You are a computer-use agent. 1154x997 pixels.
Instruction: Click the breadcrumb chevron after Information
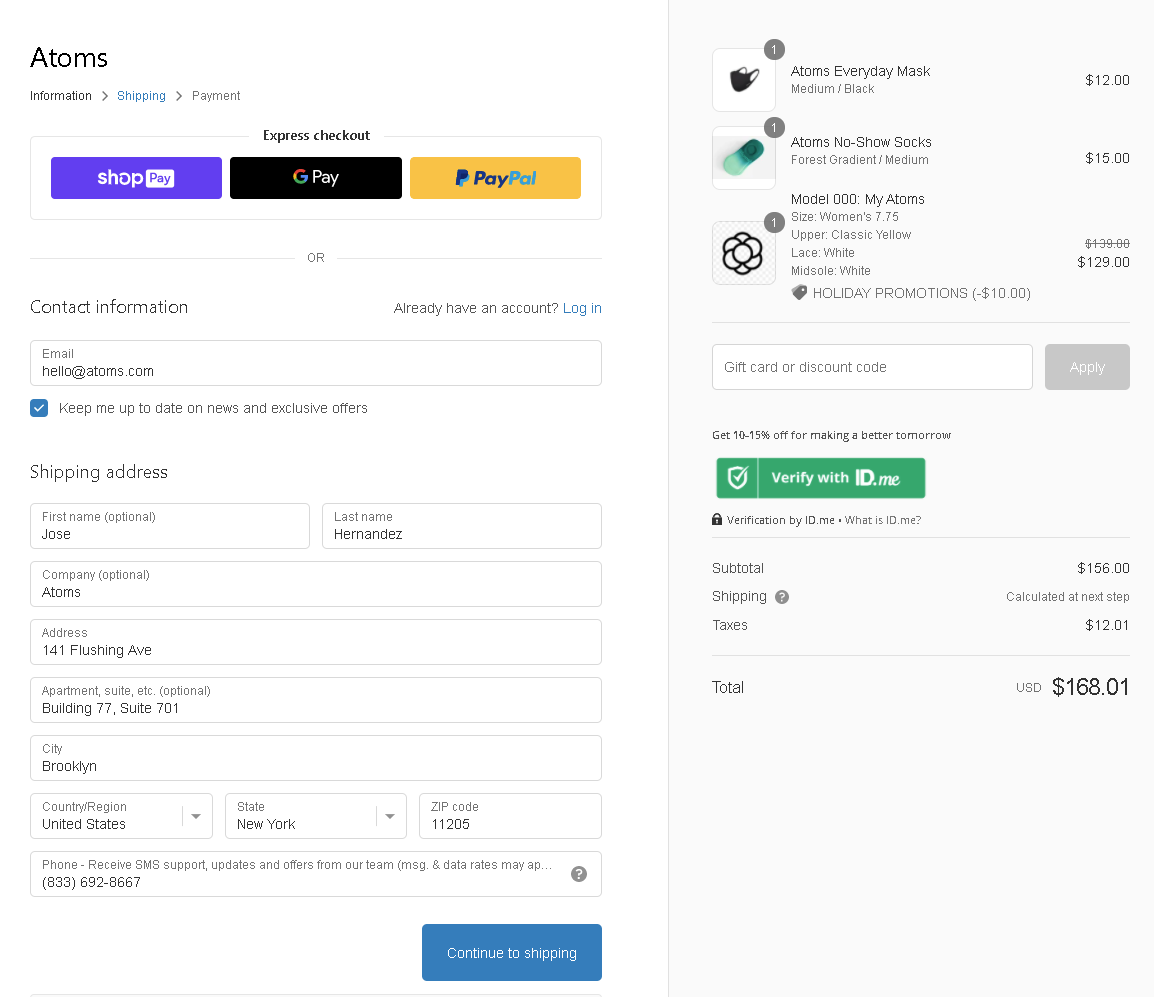coord(105,96)
